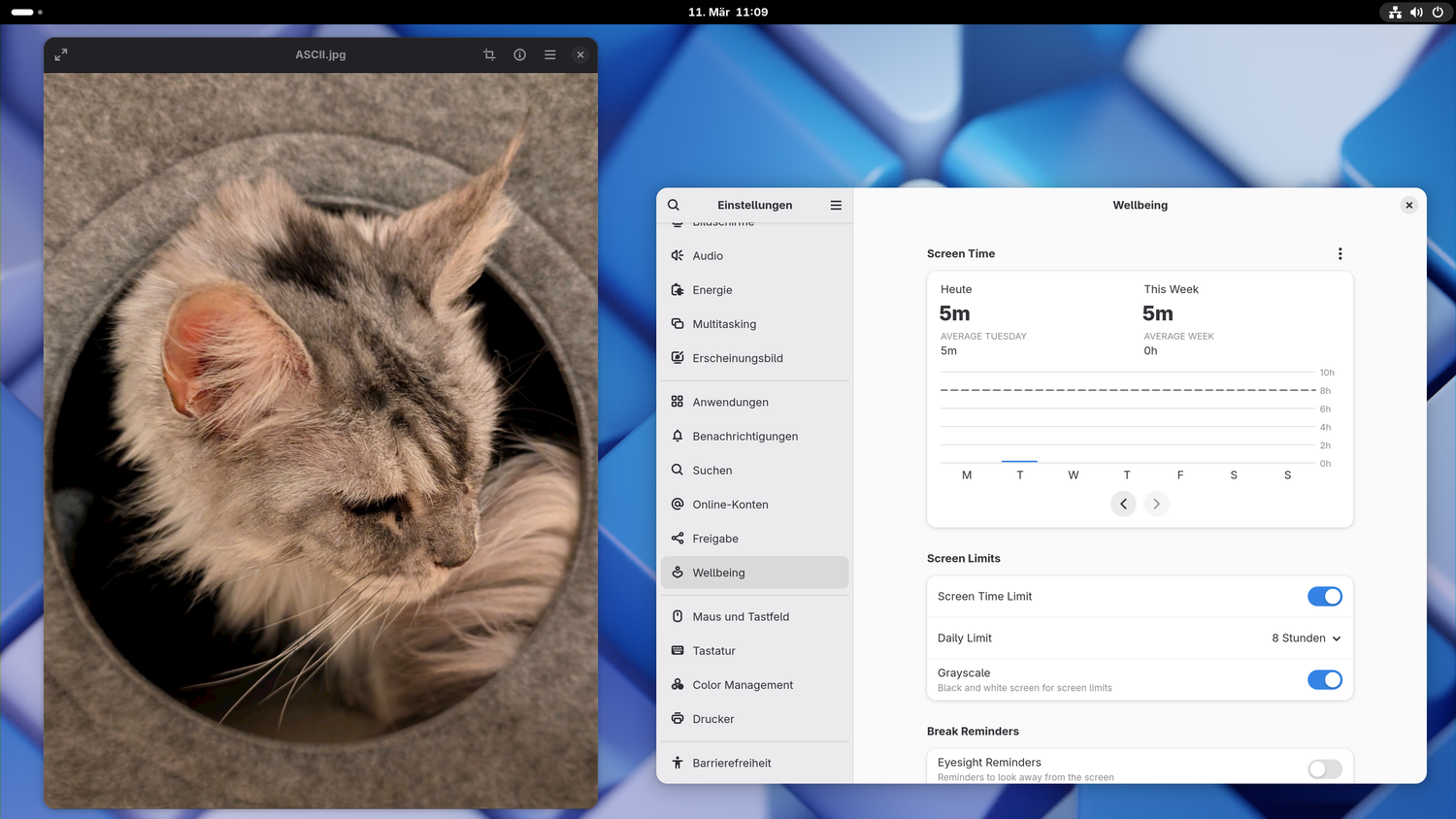Image resolution: width=1456 pixels, height=819 pixels.
Task: Open the Tastatur settings section
Action: click(715, 650)
